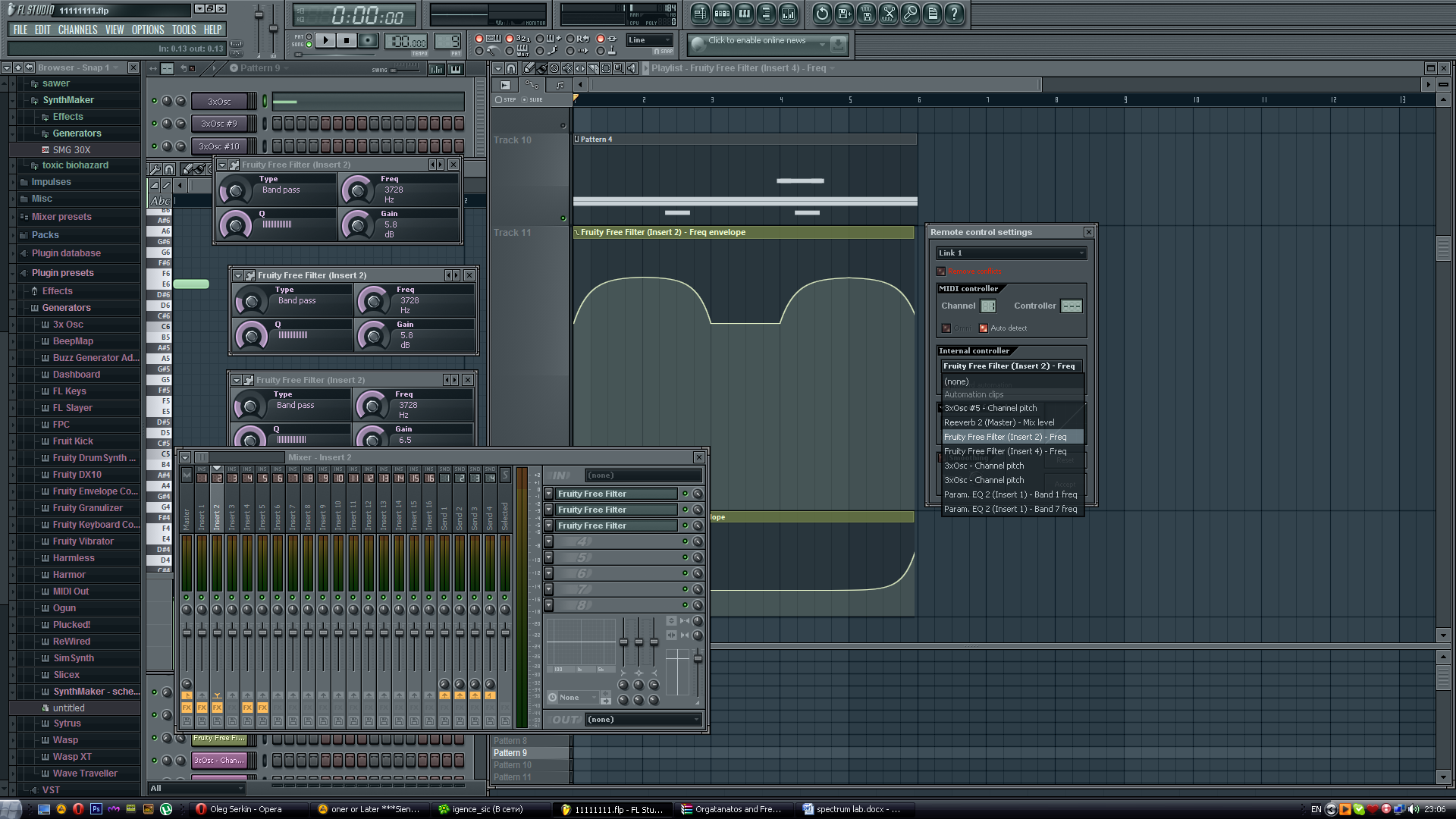This screenshot has width=1456, height=819.
Task: Open Sytrus in the browser generators list
Action: (x=67, y=723)
